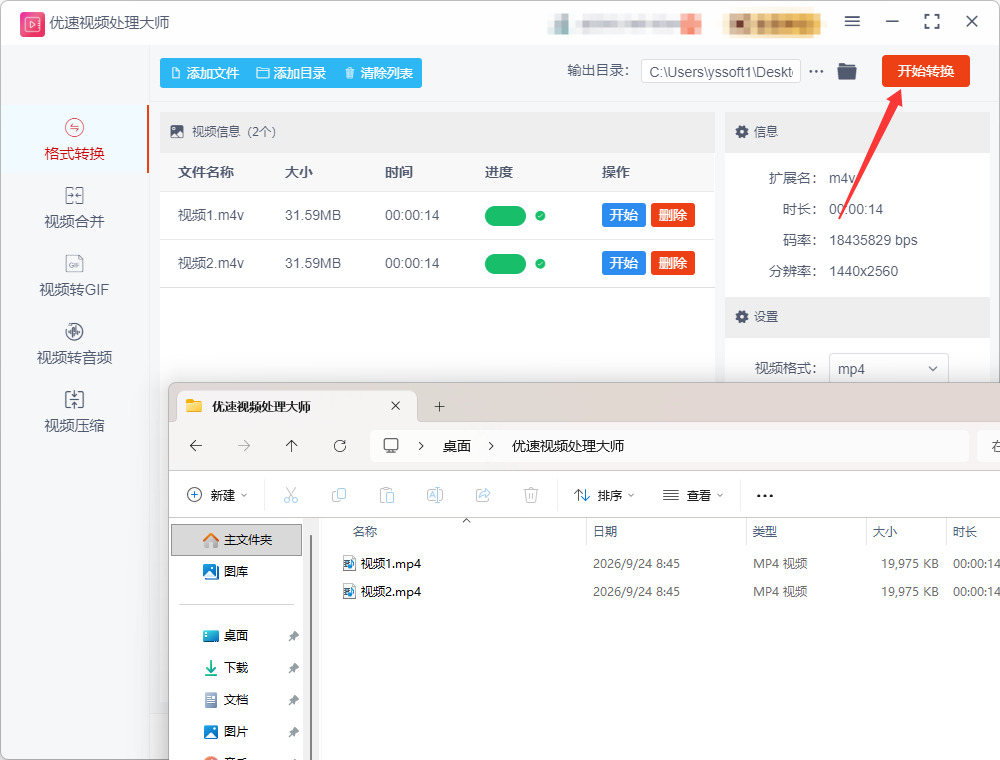
Task: Open the 排序 sort dropdown
Action: tap(604, 495)
